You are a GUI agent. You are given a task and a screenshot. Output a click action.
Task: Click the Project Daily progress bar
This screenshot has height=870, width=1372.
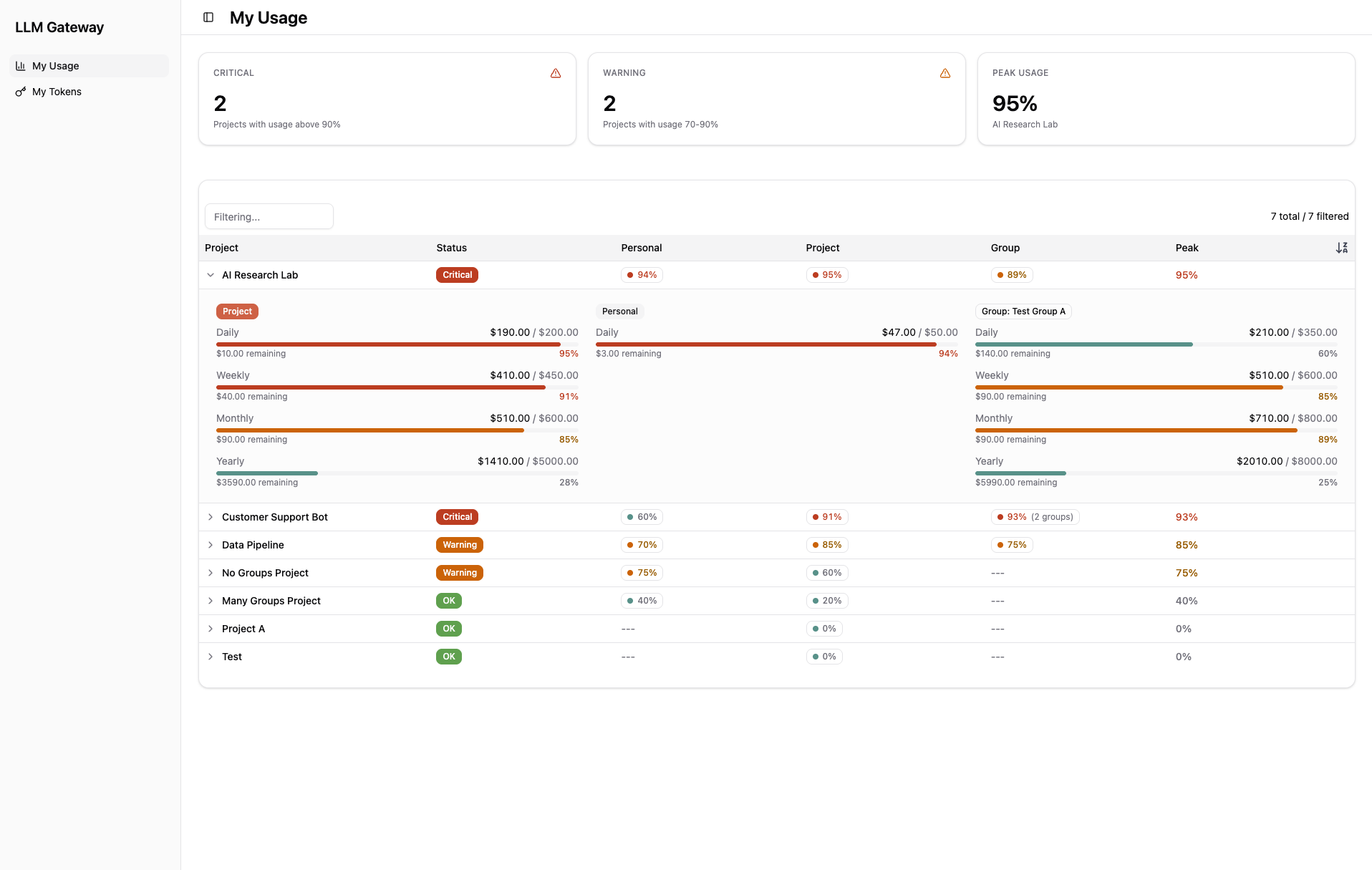pos(397,344)
